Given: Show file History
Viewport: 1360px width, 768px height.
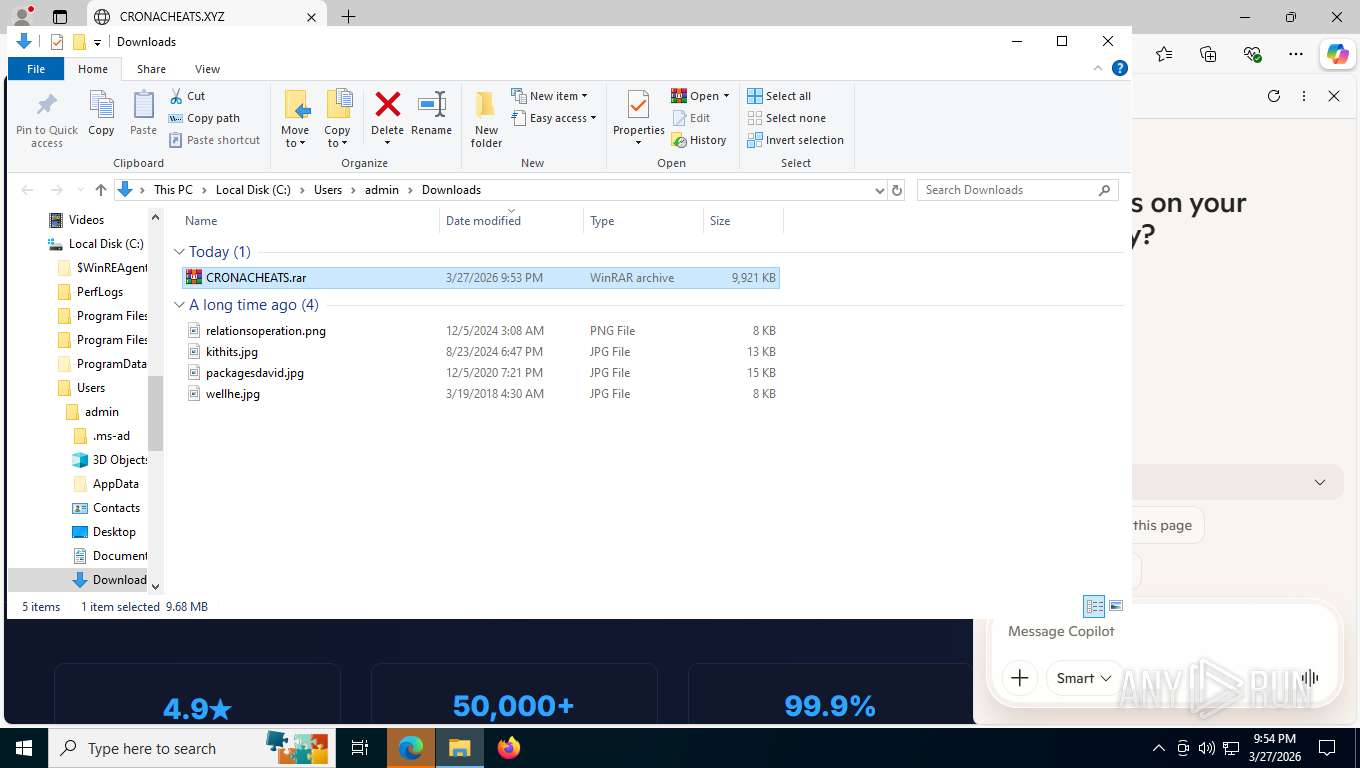Looking at the screenshot, I should click(x=699, y=140).
